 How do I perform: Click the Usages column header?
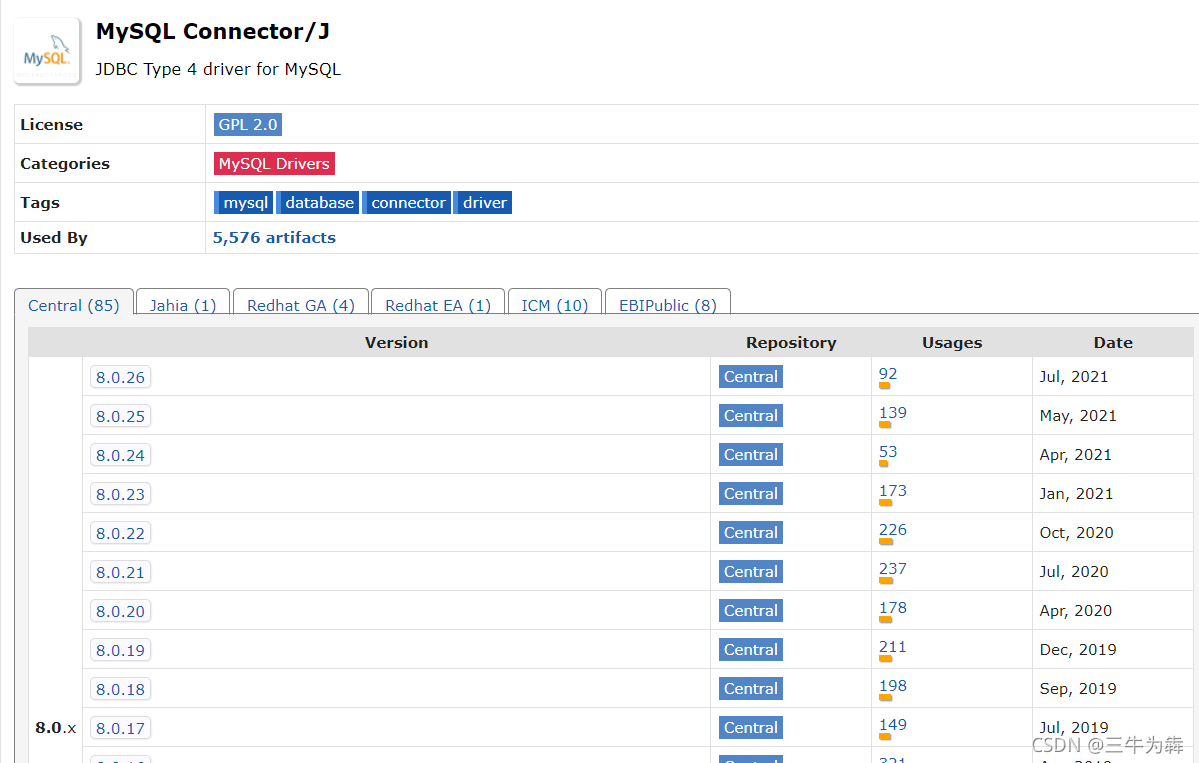click(952, 343)
